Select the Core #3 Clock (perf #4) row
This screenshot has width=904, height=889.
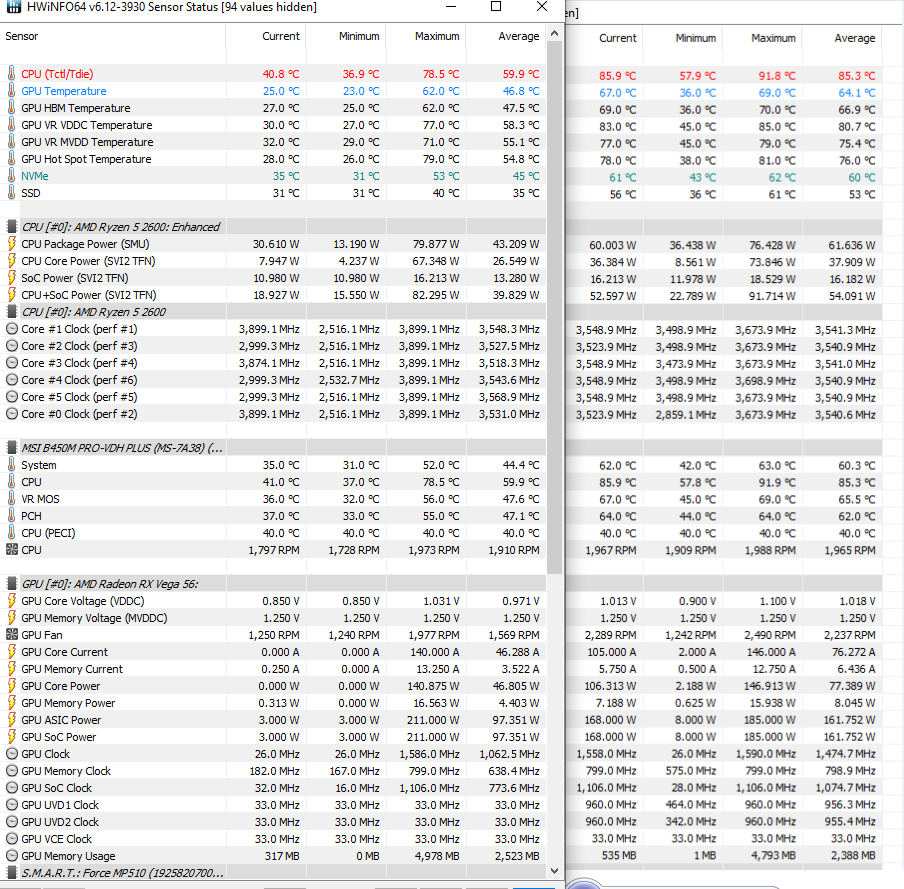[273, 363]
